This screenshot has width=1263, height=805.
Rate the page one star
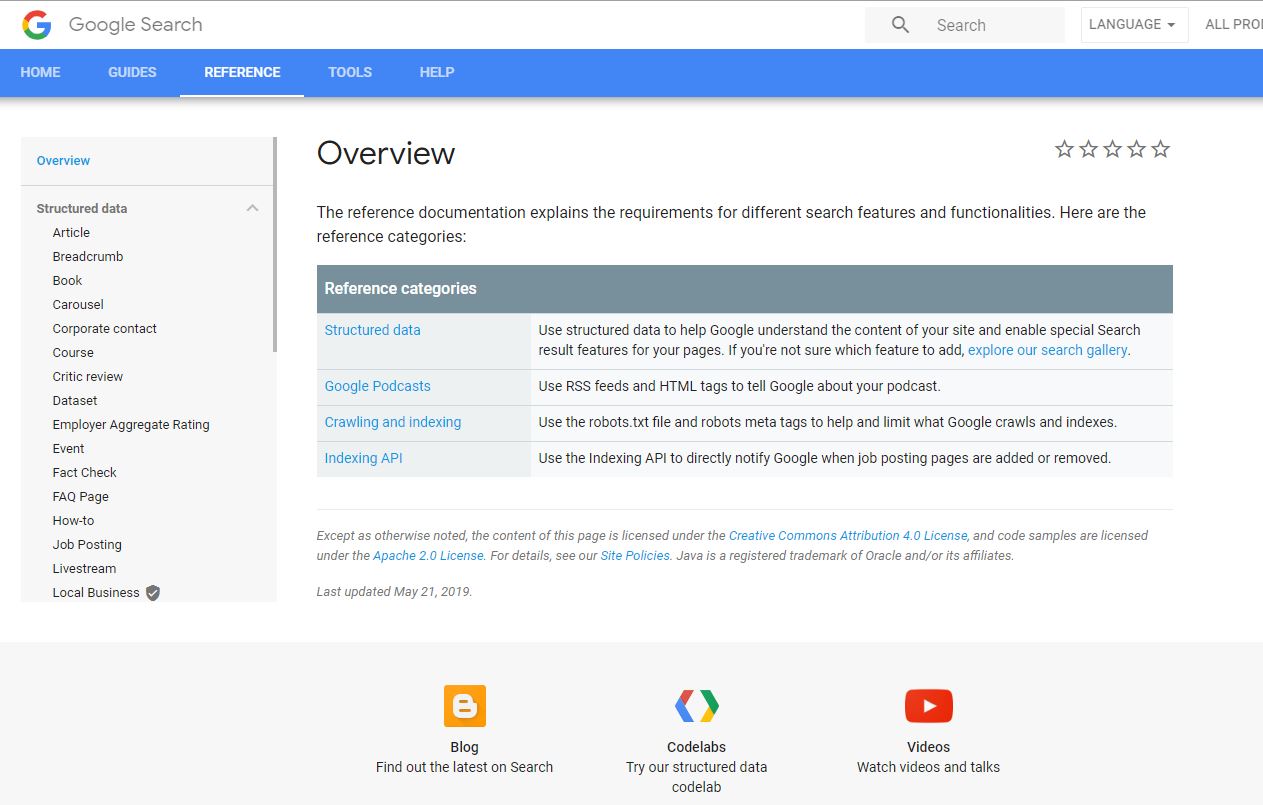(1064, 150)
